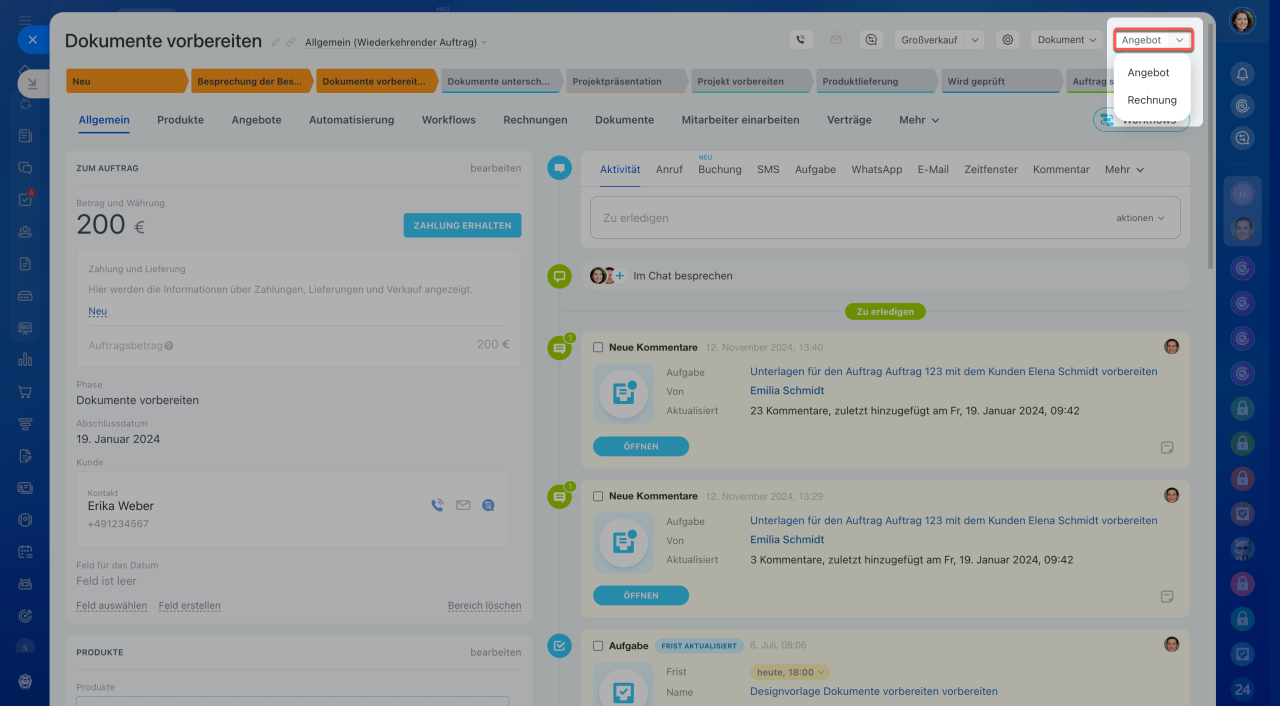Click ÖFFNEN on 13:29 comment card

(x=641, y=596)
